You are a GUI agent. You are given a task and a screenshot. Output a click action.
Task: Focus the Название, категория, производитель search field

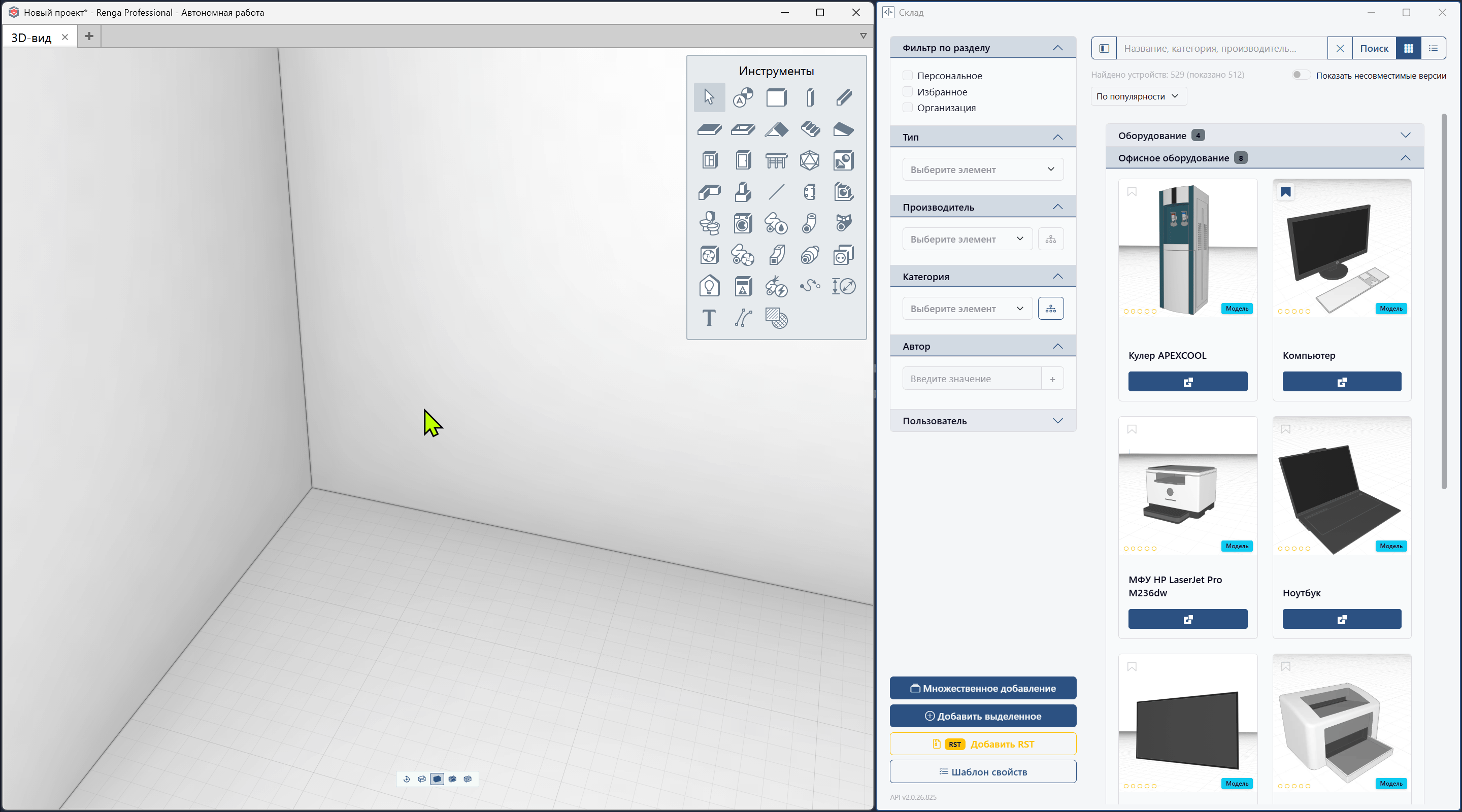1222,48
